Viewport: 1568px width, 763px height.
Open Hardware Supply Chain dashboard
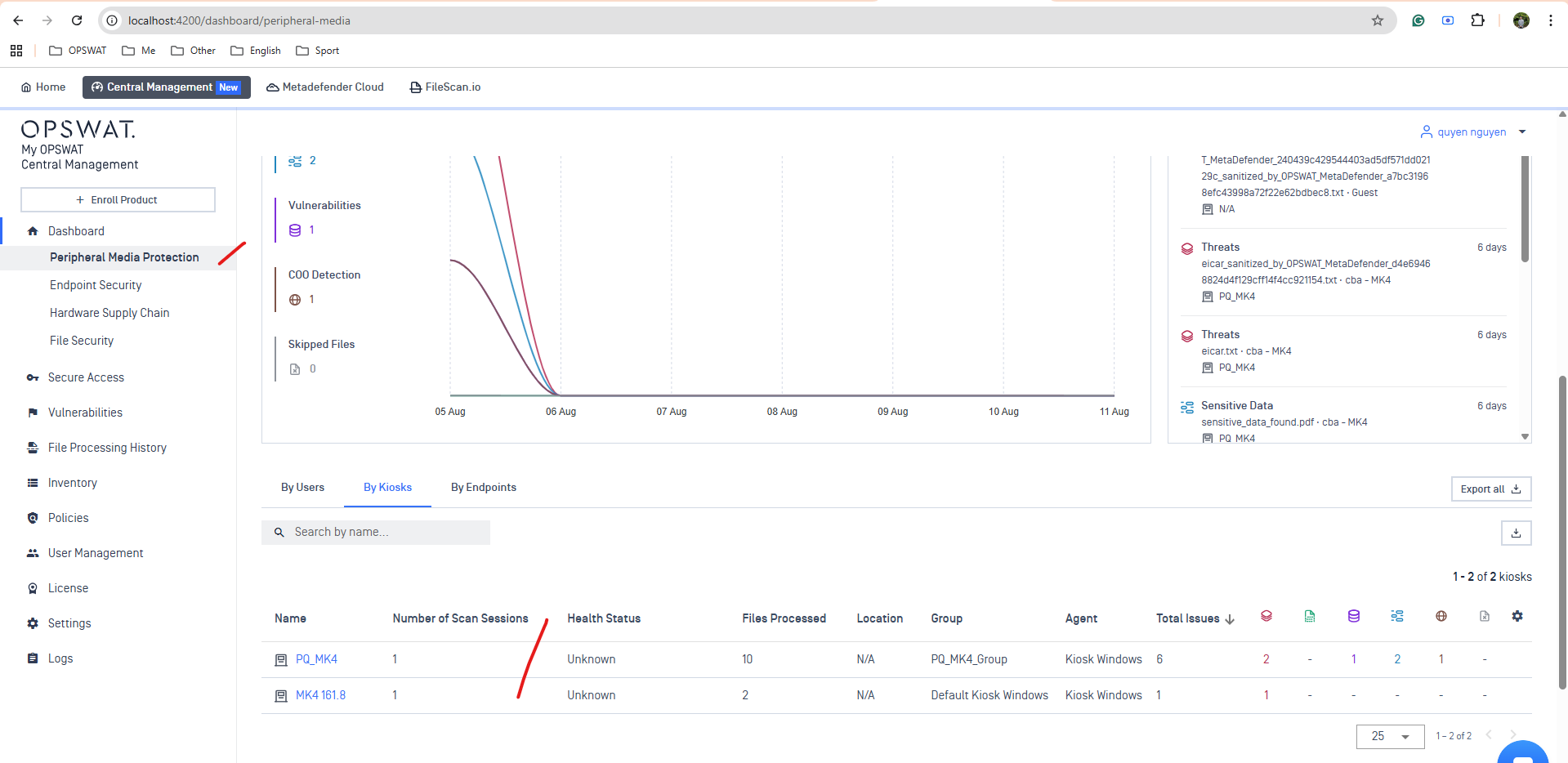click(109, 313)
